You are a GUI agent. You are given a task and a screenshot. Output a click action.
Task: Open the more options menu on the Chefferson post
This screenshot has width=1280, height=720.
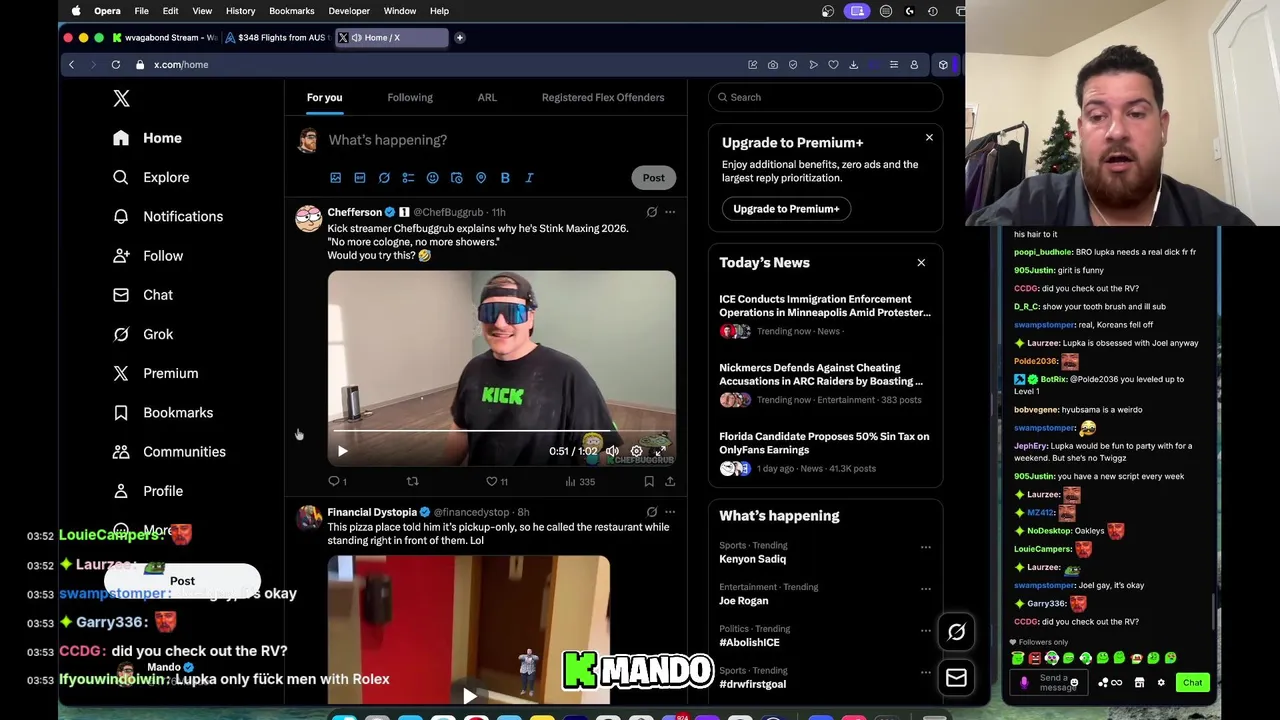[670, 212]
